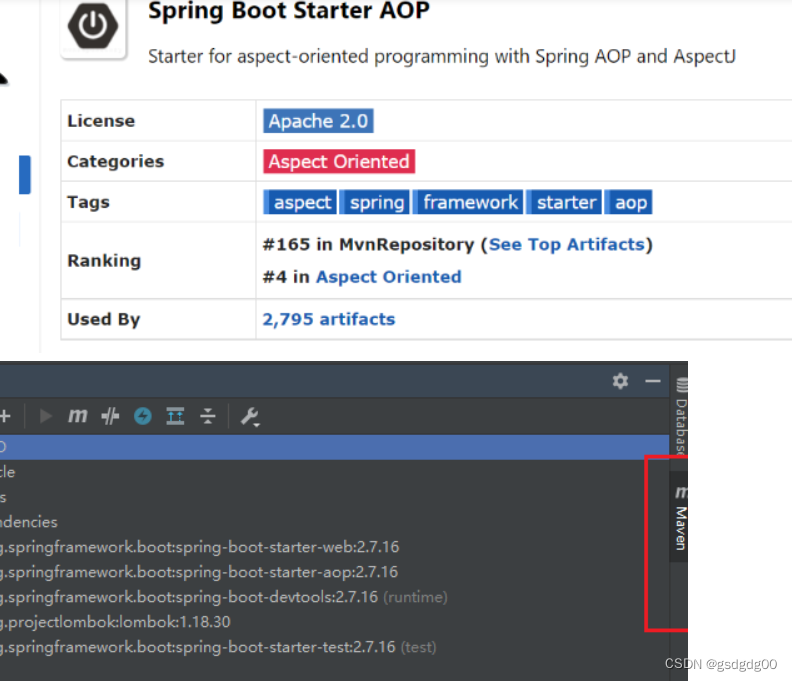Open the Apache 2.0 license link
Viewport: 792px width, 681px height.
pos(318,121)
